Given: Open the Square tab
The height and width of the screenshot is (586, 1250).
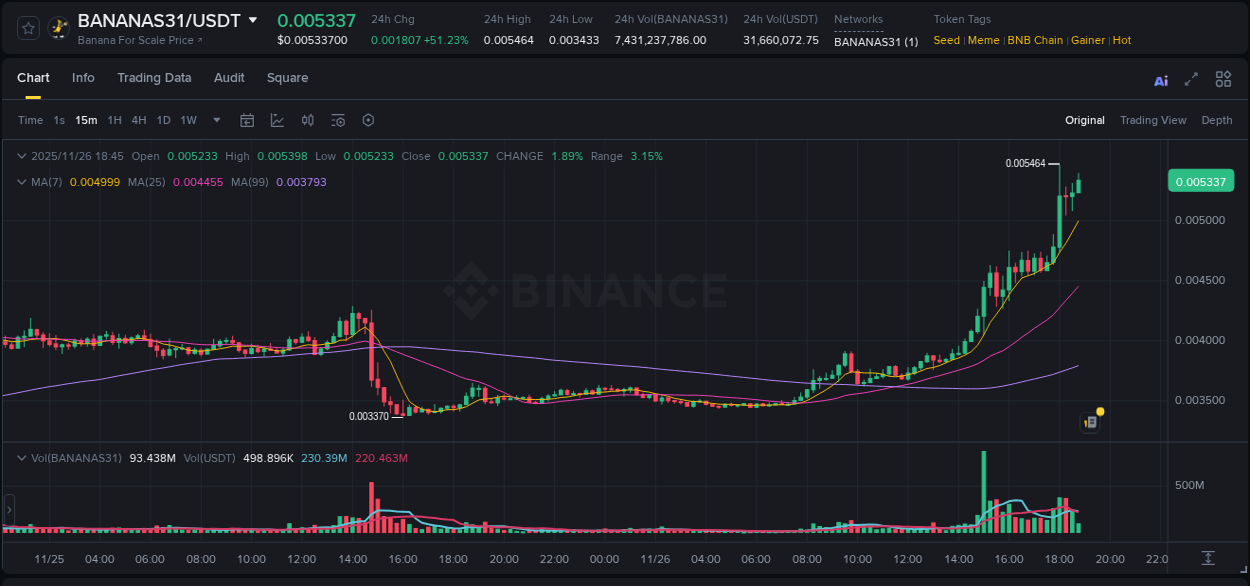Looking at the screenshot, I should 287,78.
